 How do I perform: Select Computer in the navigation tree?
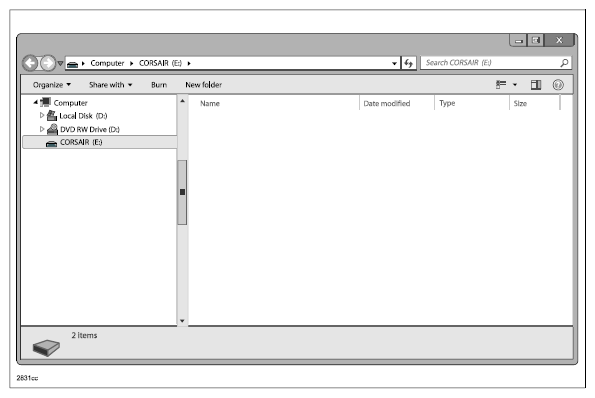[x=71, y=103]
